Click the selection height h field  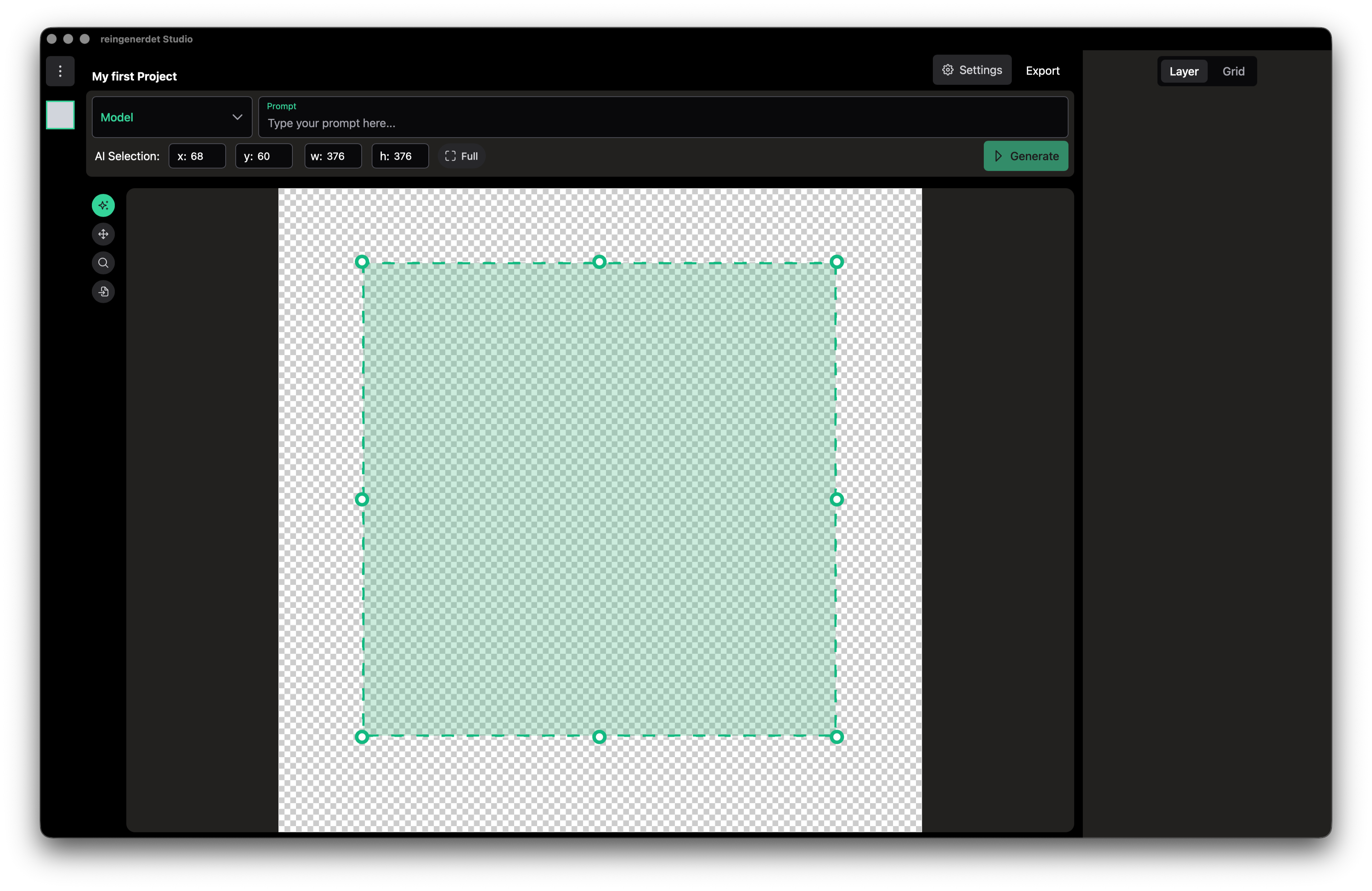point(399,156)
